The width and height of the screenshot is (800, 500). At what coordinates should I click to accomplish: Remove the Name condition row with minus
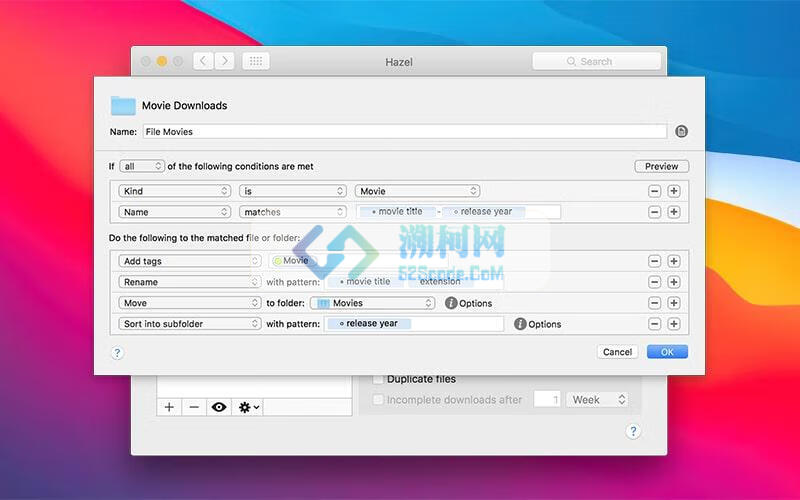point(655,212)
